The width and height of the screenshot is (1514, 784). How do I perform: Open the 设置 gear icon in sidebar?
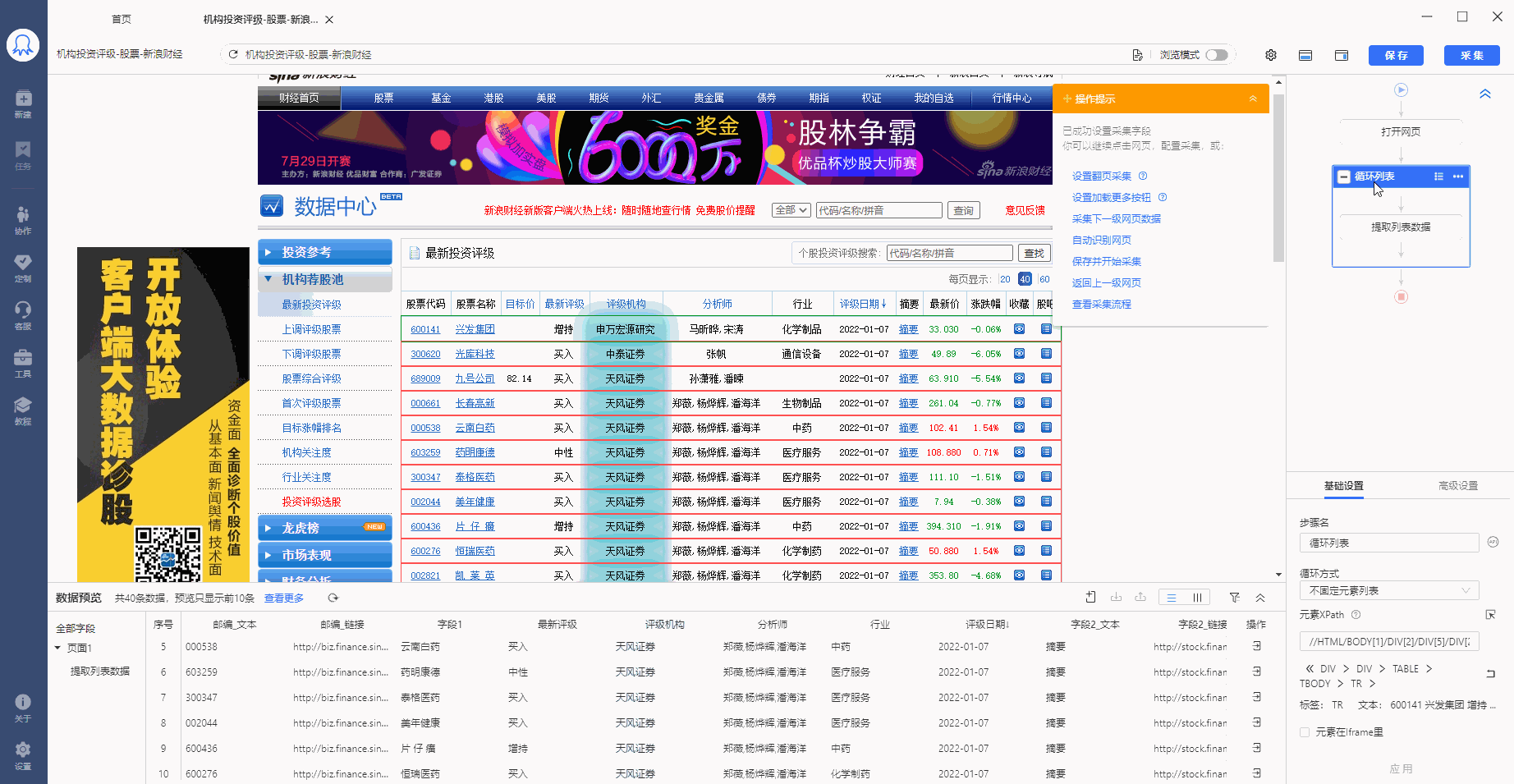(23, 755)
